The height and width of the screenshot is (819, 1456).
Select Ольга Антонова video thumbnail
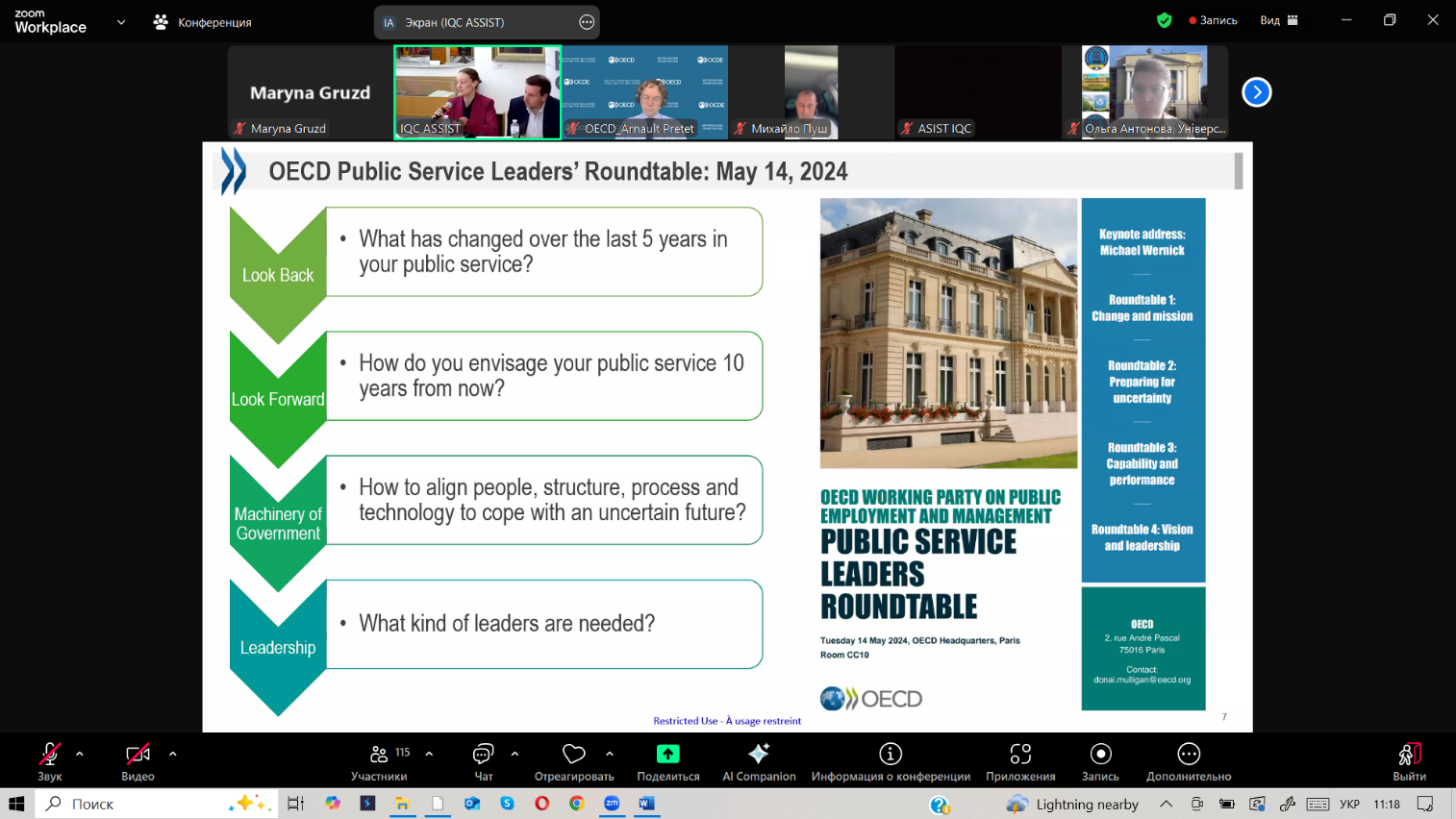[x=1144, y=92]
